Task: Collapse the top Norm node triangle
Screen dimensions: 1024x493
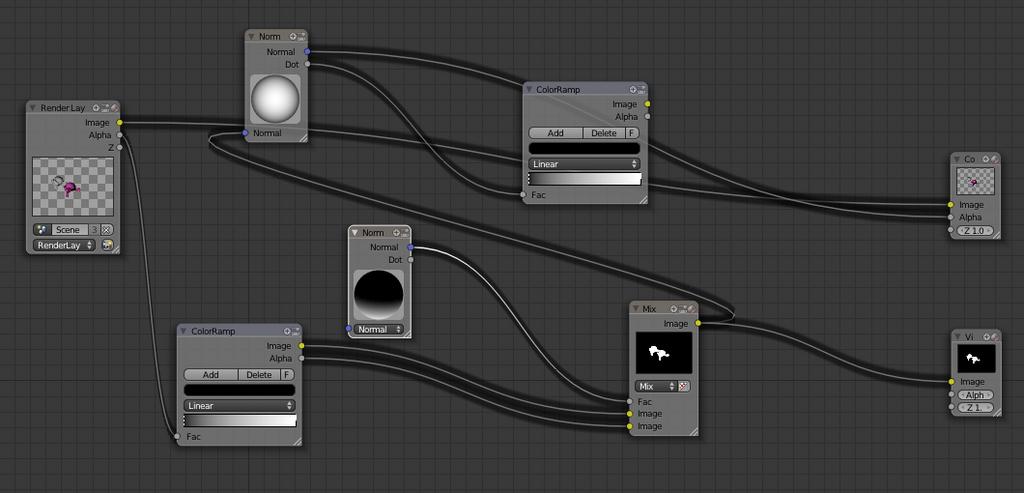Action: click(x=252, y=37)
